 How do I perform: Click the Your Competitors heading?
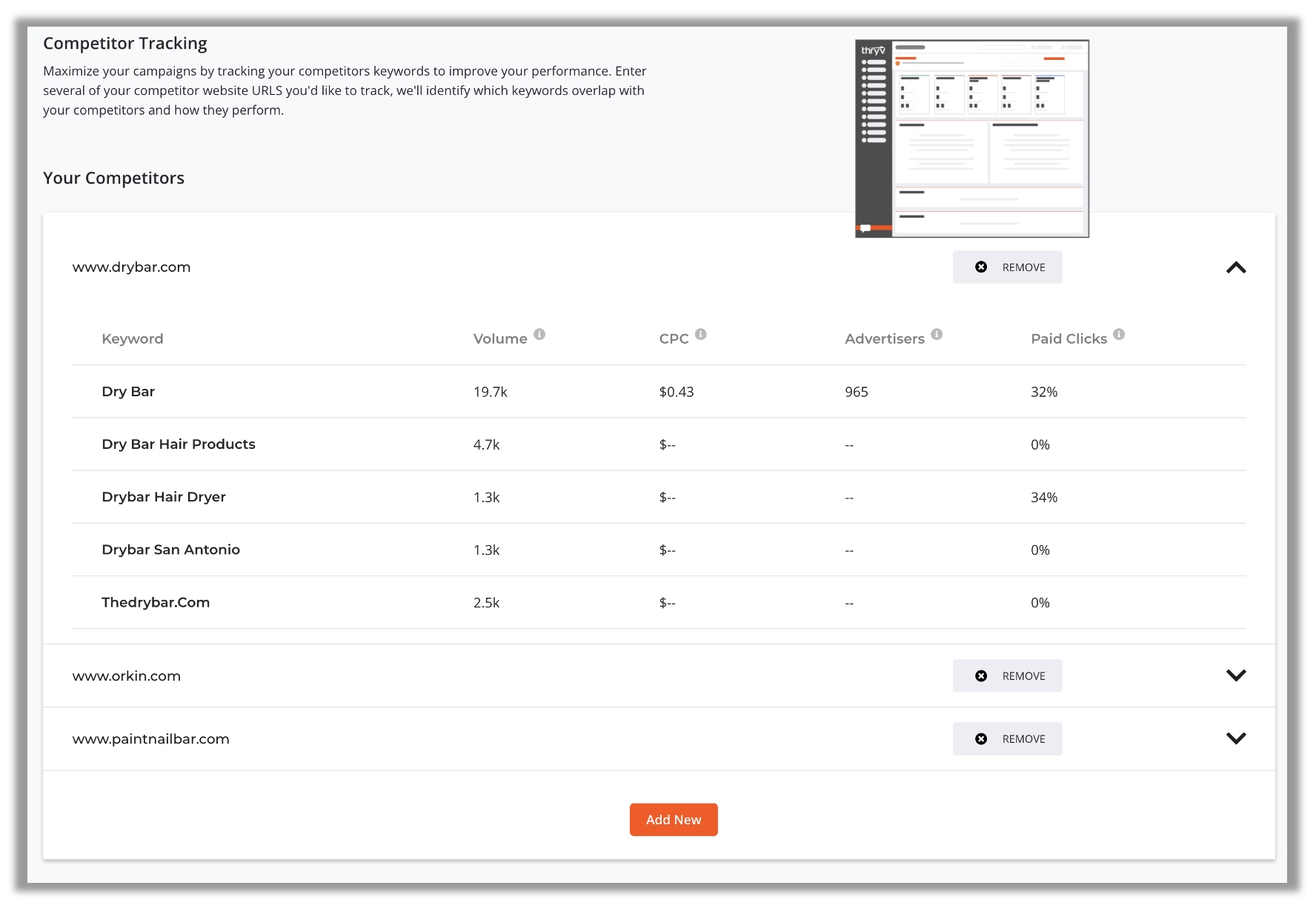(x=113, y=178)
